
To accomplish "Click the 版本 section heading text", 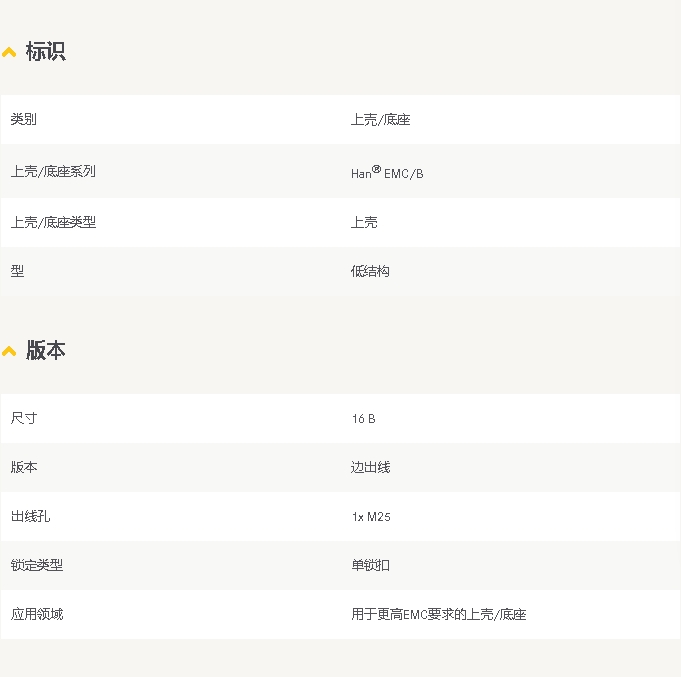I will click(46, 351).
